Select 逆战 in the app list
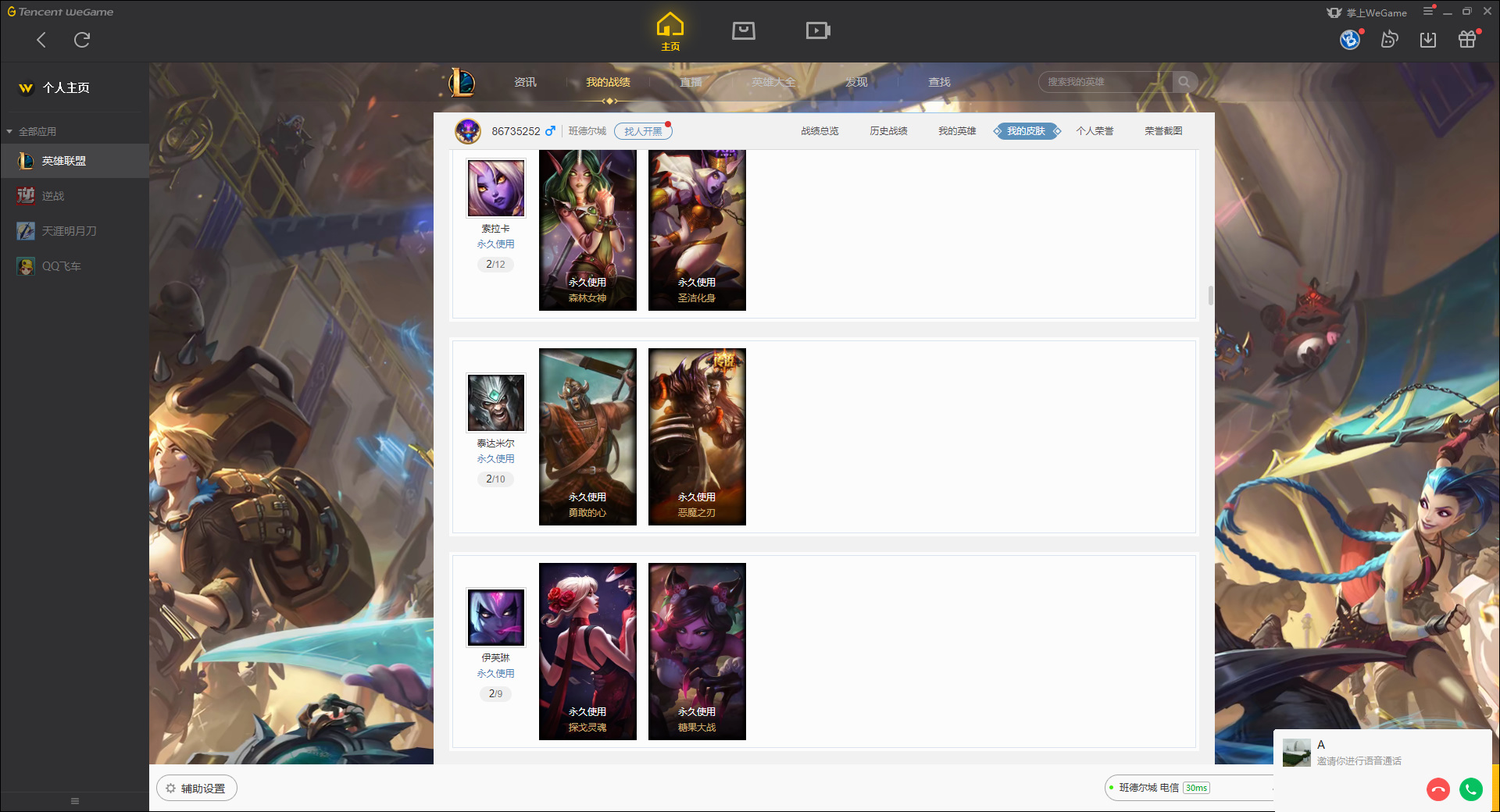The height and width of the screenshot is (812, 1500). click(x=74, y=196)
